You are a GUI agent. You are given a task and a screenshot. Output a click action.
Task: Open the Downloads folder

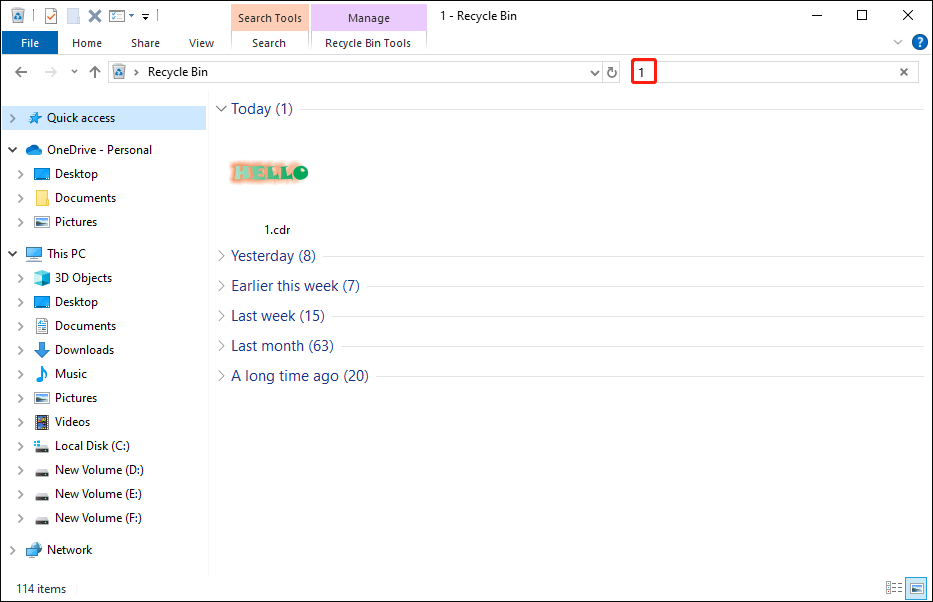click(84, 350)
